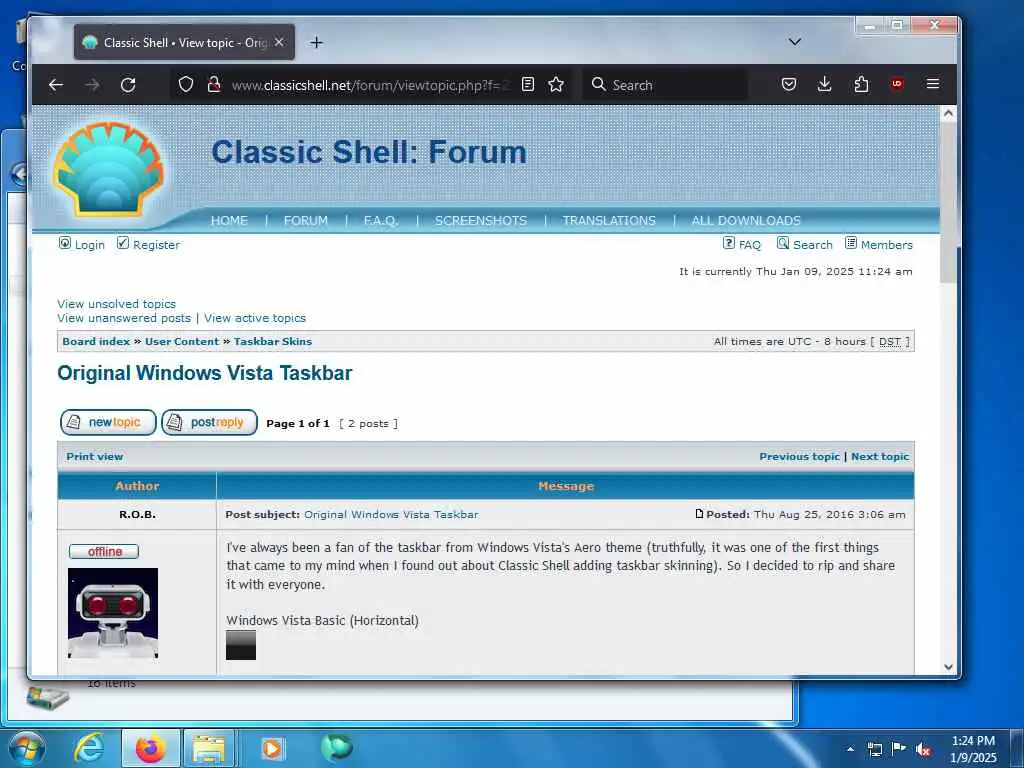The width and height of the screenshot is (1024, 768).
Task: Click the URL address field
Action: (x=371, y=85)
